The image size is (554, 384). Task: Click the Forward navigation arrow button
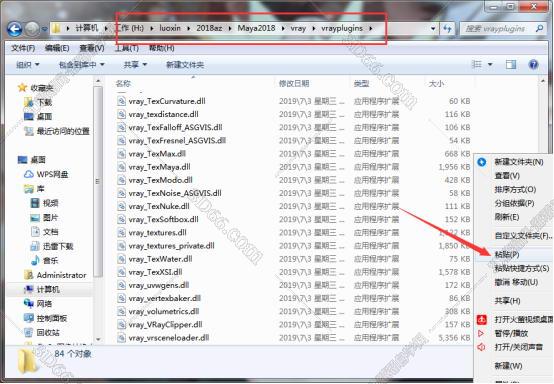click(x=32, y=29)
